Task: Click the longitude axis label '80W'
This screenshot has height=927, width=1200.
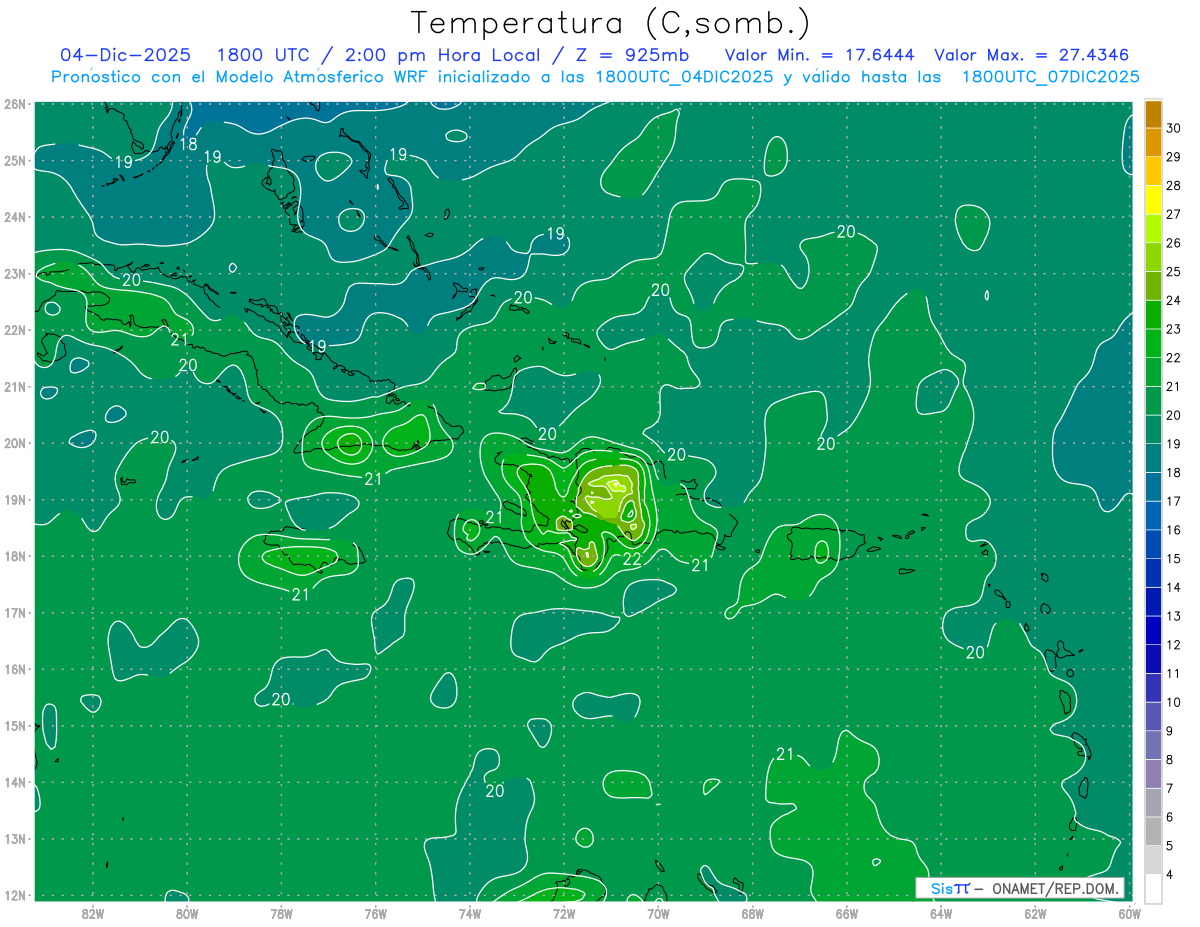Action: coord(187,913)
